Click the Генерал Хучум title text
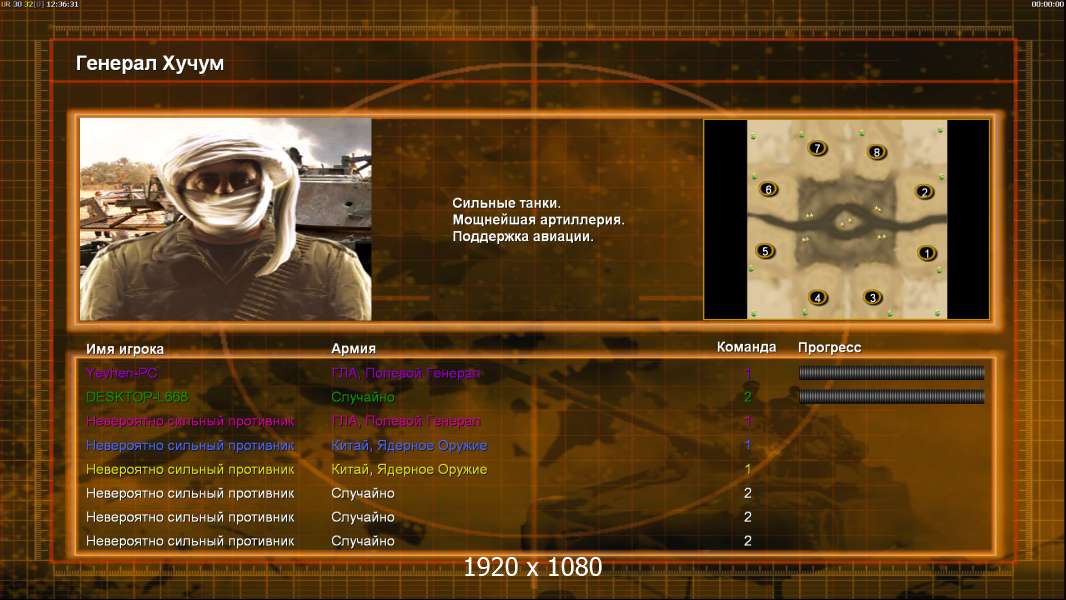 tap(150, 63)
